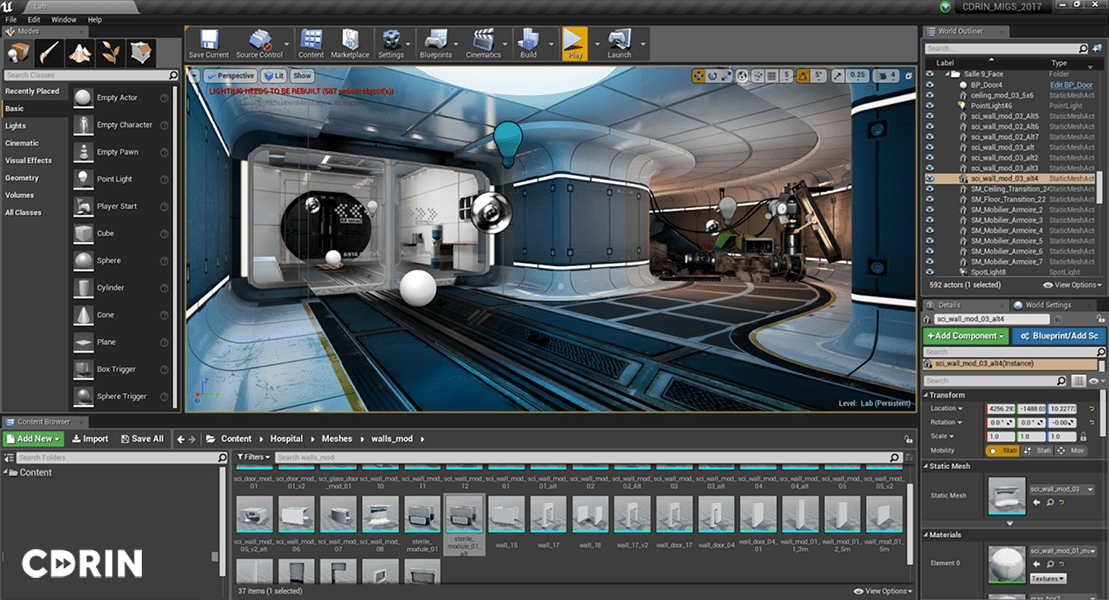Image resolution: width=1109 pixels, height=600 pixels.
Task: Open the Content toolbar button
Action: 311,44
